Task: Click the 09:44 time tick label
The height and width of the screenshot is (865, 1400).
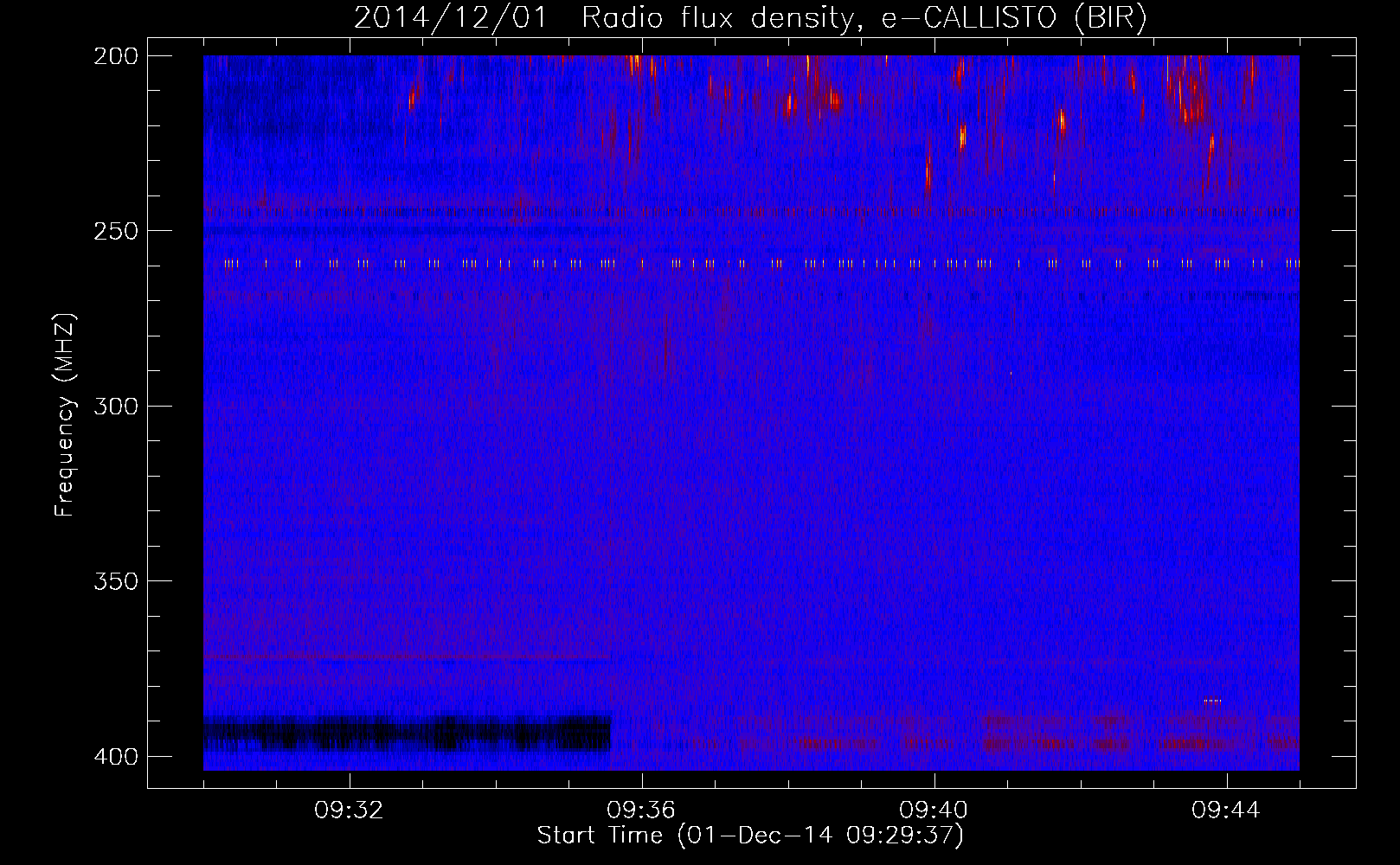Action: (1227, 811)
